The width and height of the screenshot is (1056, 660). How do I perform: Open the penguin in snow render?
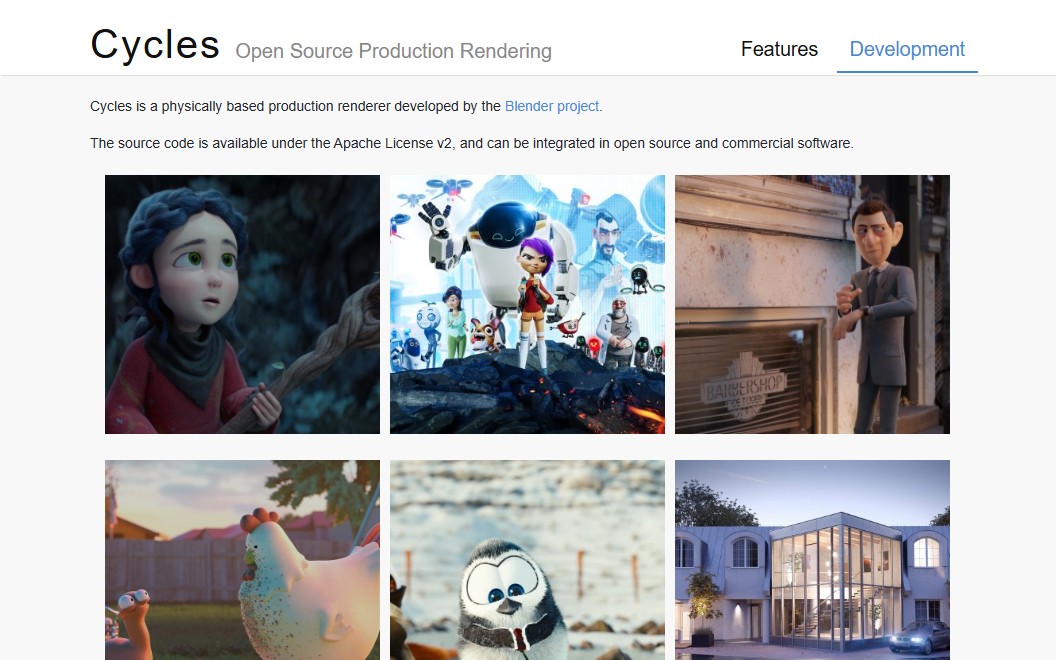point(527,559)
